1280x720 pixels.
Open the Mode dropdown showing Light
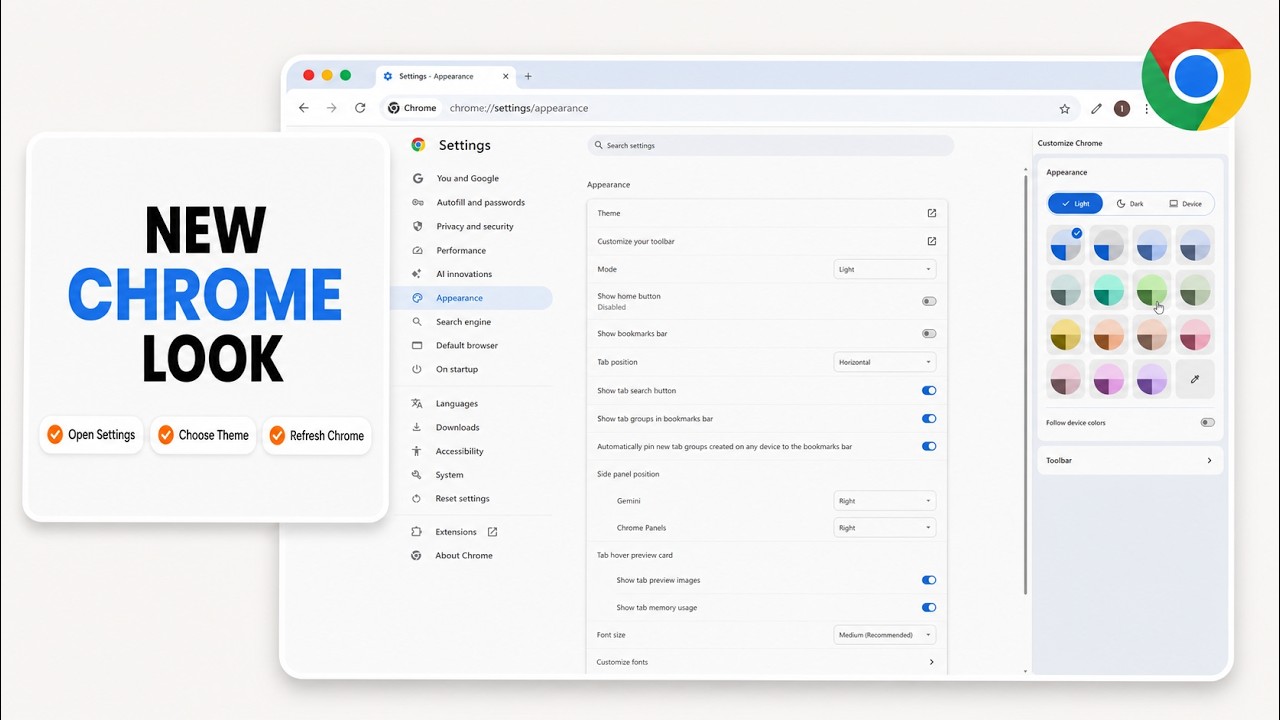click(885, 269)
